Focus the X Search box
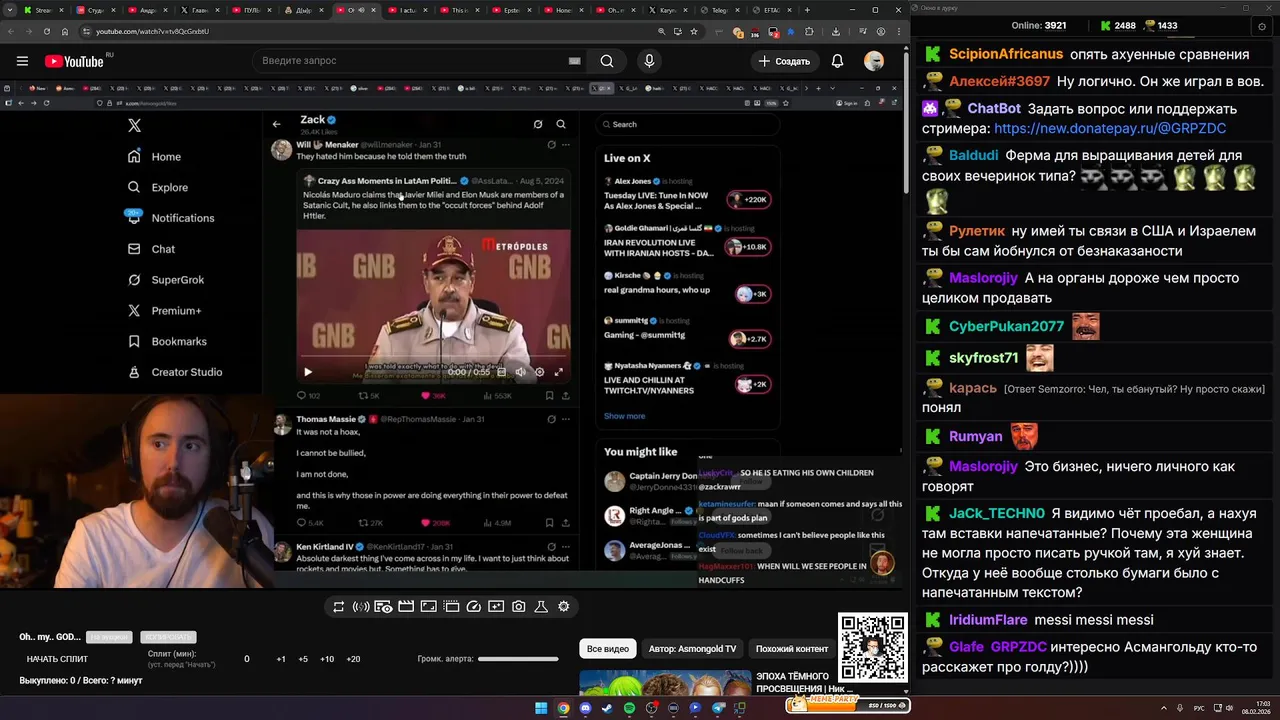The width and height of the screenshot is (1280, 720). [687, 124]
